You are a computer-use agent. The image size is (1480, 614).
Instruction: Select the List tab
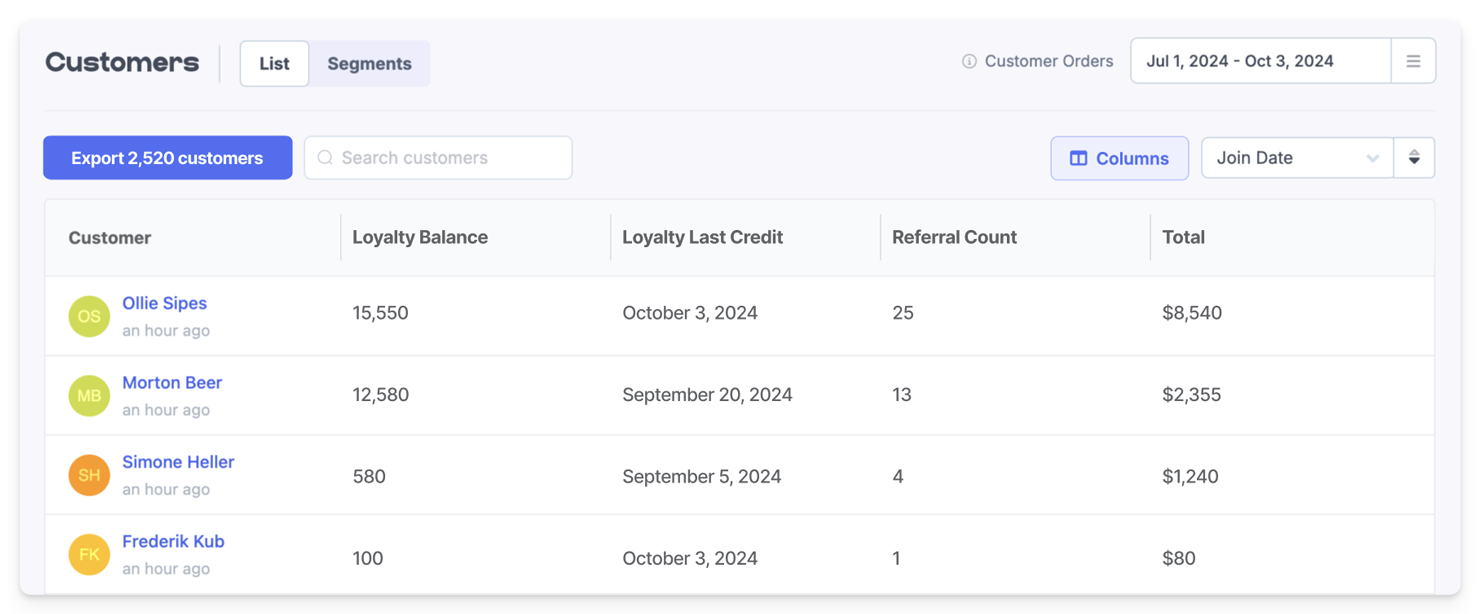[274, 62]
